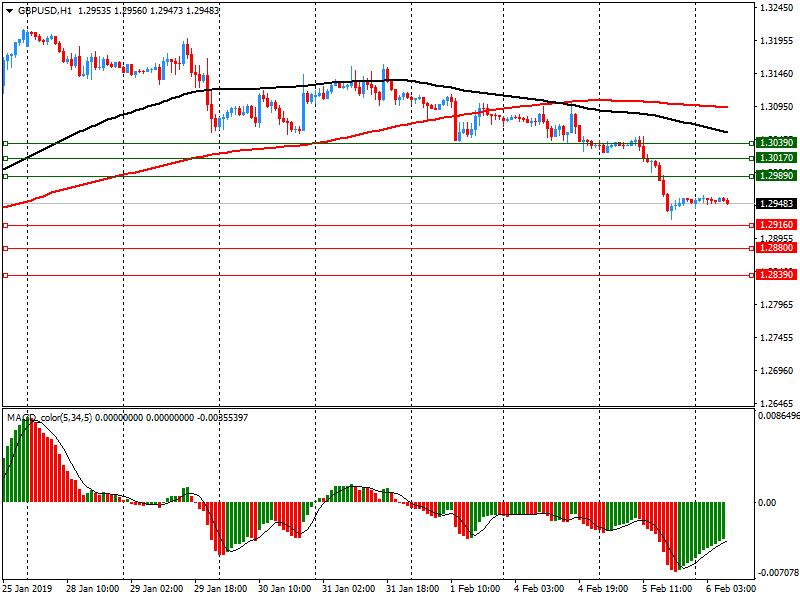Click the right end of red moving average
The width and height of the screenshot is (800, 600).
pyautogui.click(x=726, y=107)
